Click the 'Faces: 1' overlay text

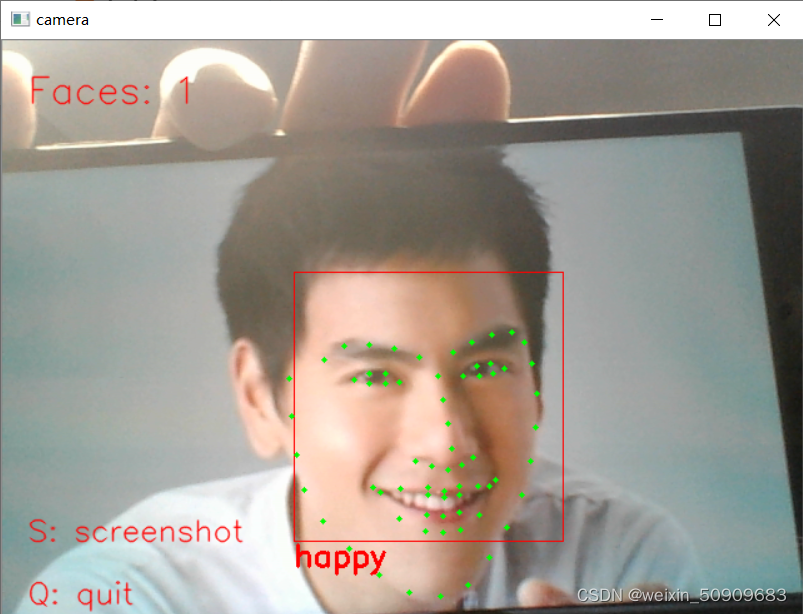[x=110, y=91]
